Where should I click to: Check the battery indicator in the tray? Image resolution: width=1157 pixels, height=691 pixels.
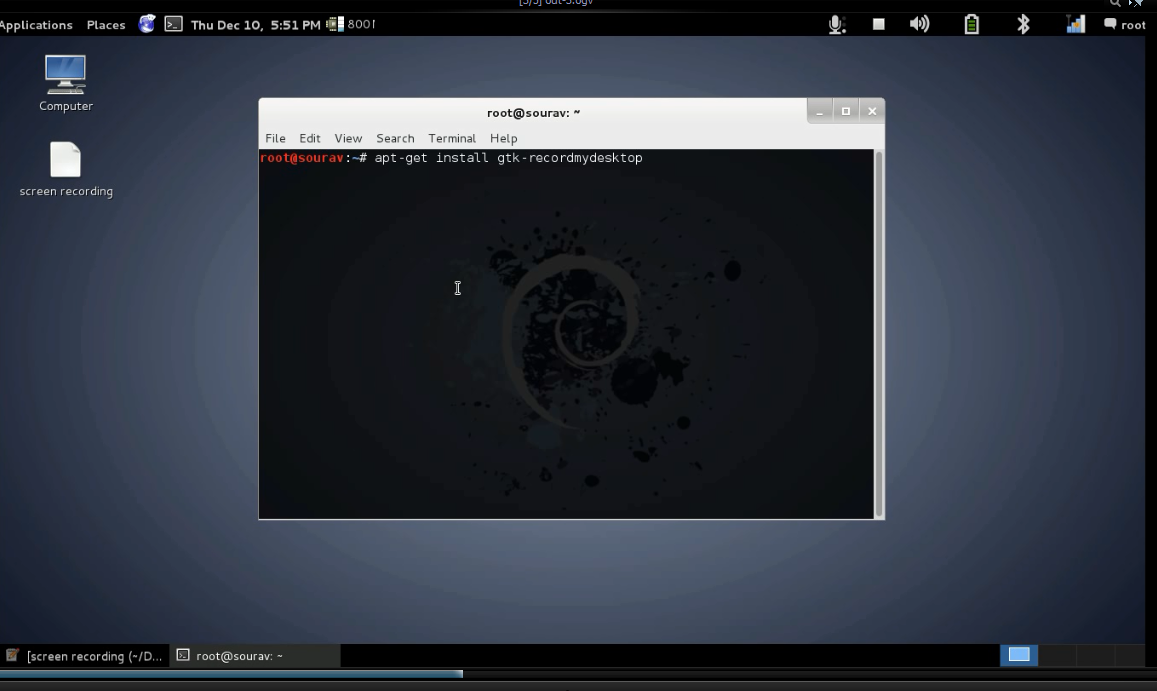(970, 23)
